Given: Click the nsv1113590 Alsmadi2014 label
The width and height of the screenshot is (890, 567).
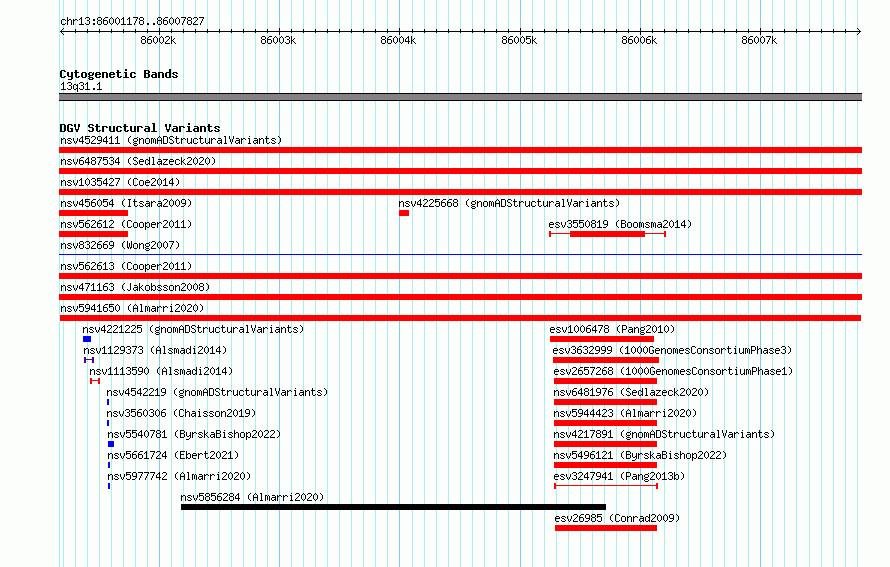Looking at the screenshot, I should [x=161, y=371].
